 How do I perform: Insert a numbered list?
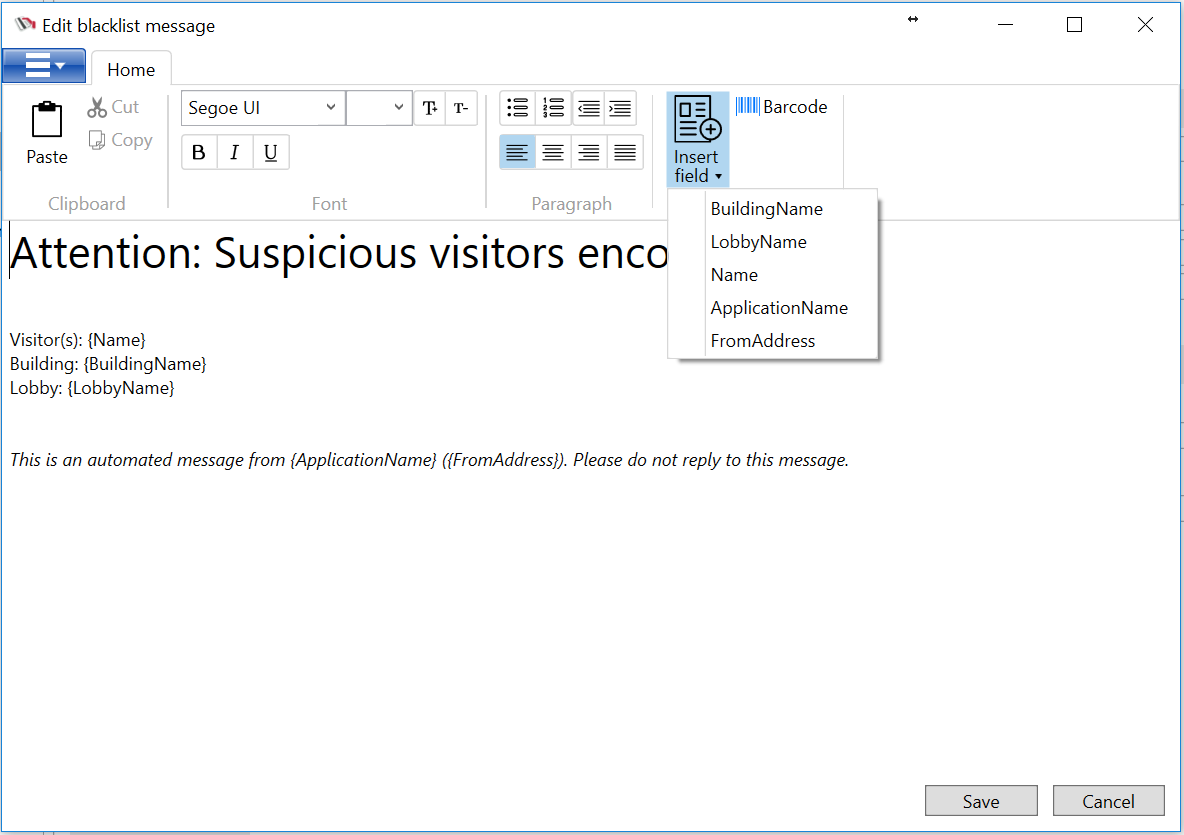tap(553, 108)
